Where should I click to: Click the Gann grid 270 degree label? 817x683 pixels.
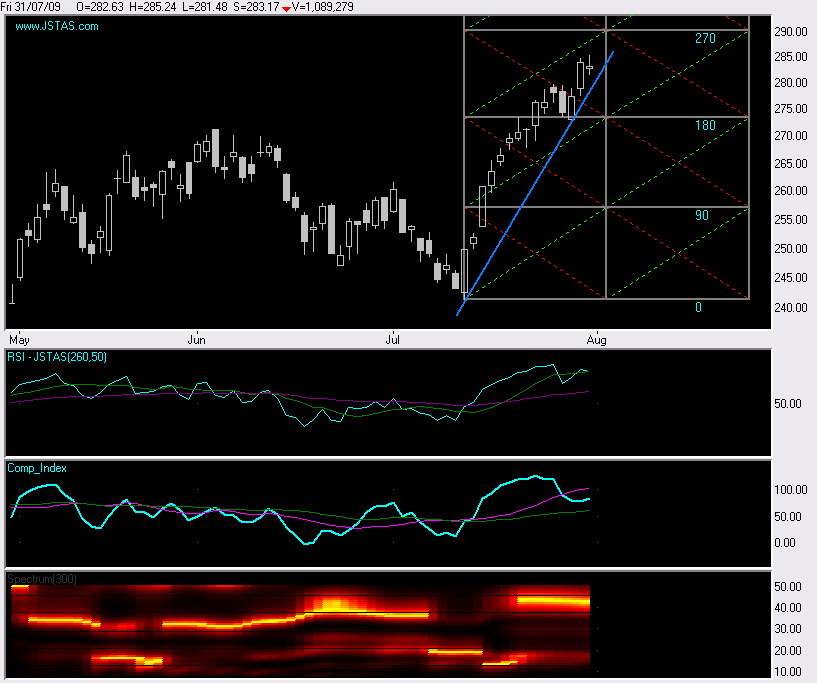[x=706, y=39]
